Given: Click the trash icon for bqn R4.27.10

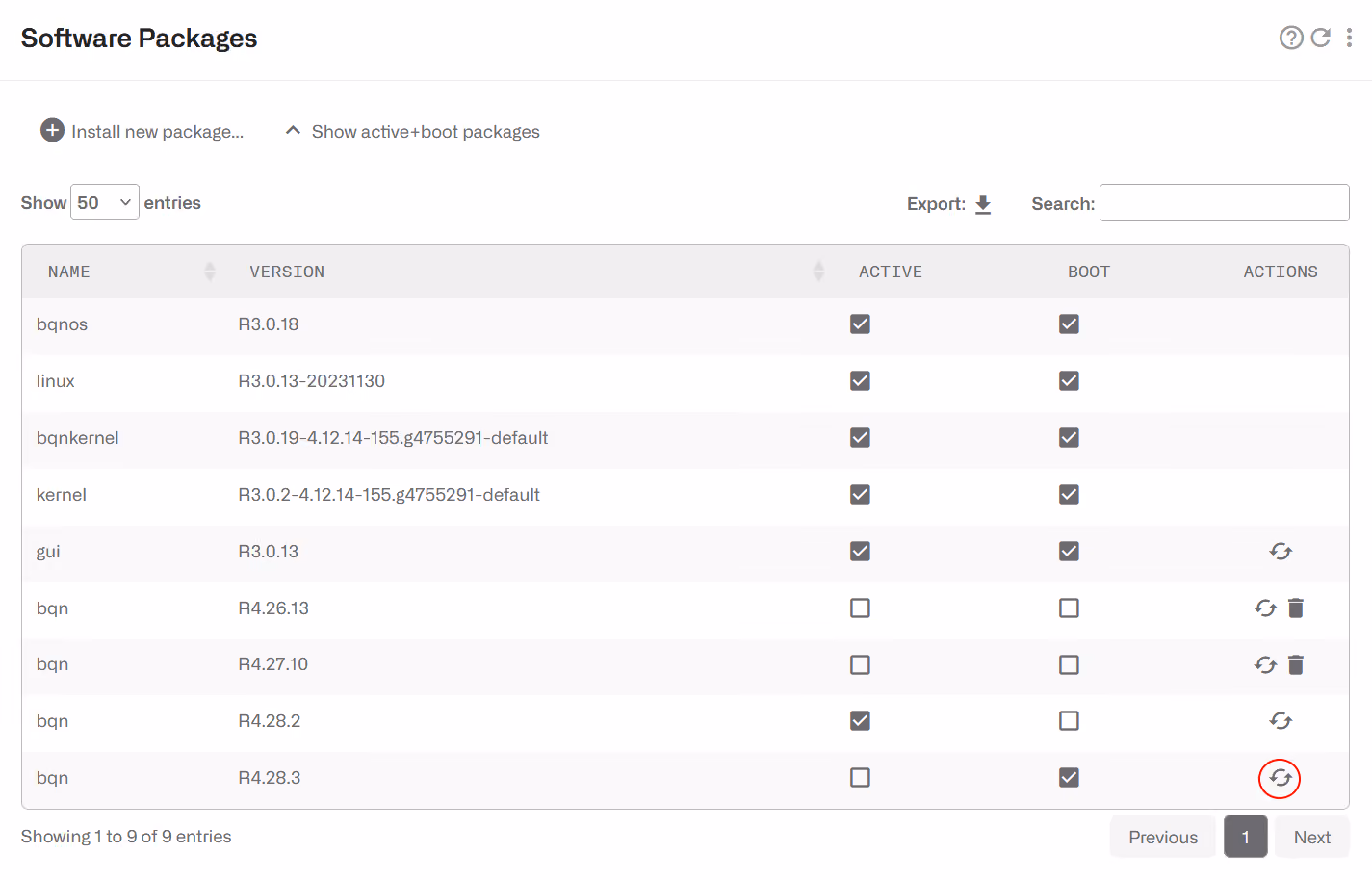Looking at the screenshot, I should [1296, 665].
